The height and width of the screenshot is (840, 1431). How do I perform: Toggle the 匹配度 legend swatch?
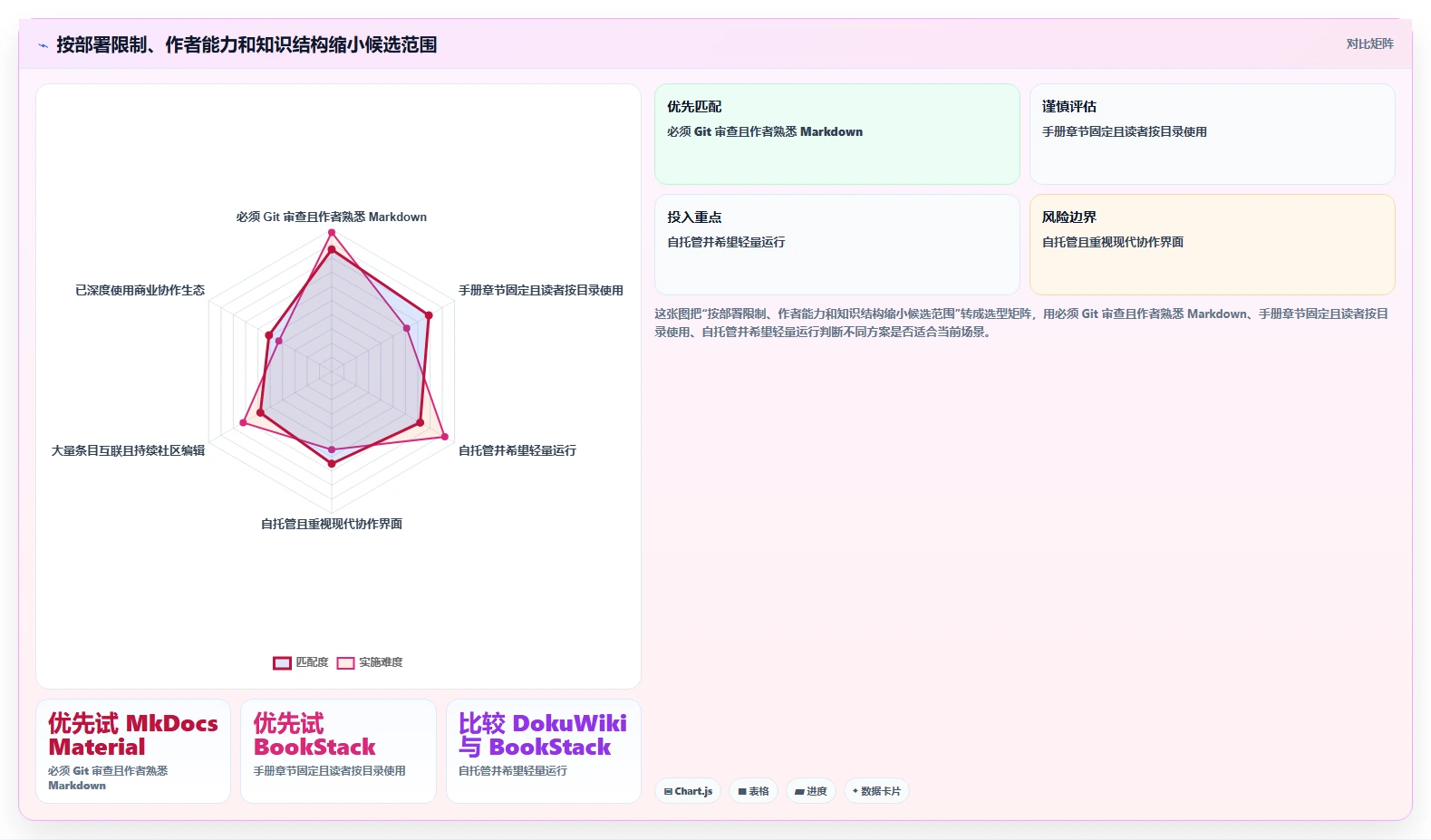[x=282, y=662]
